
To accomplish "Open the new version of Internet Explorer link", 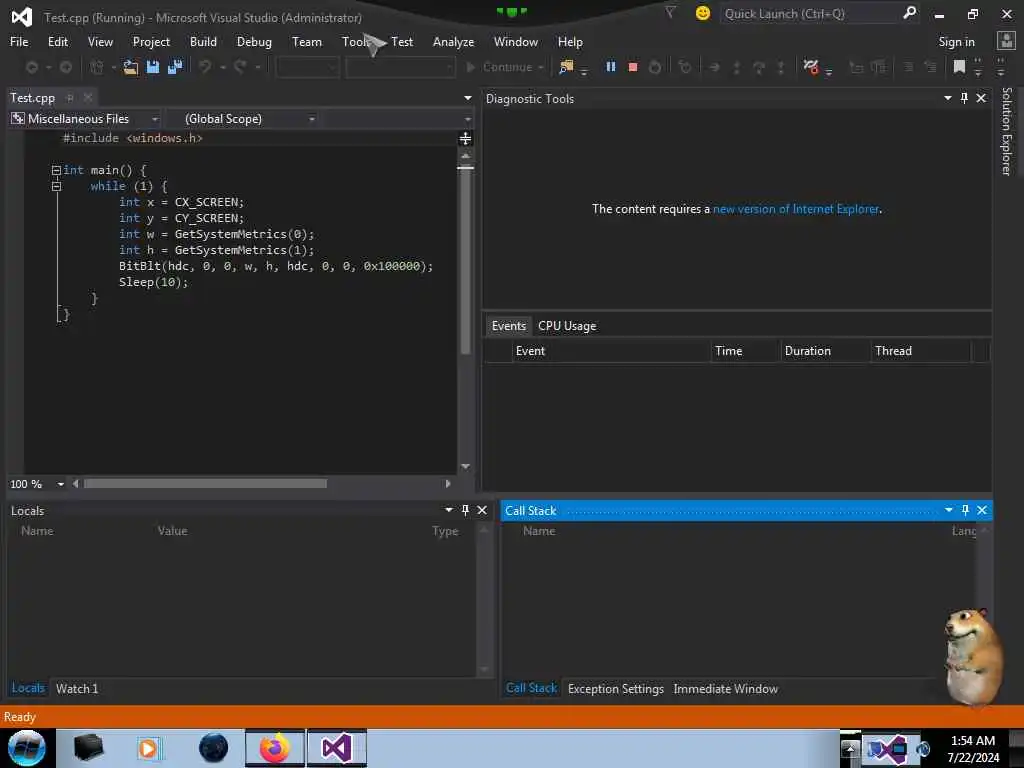I will [796, 209].
